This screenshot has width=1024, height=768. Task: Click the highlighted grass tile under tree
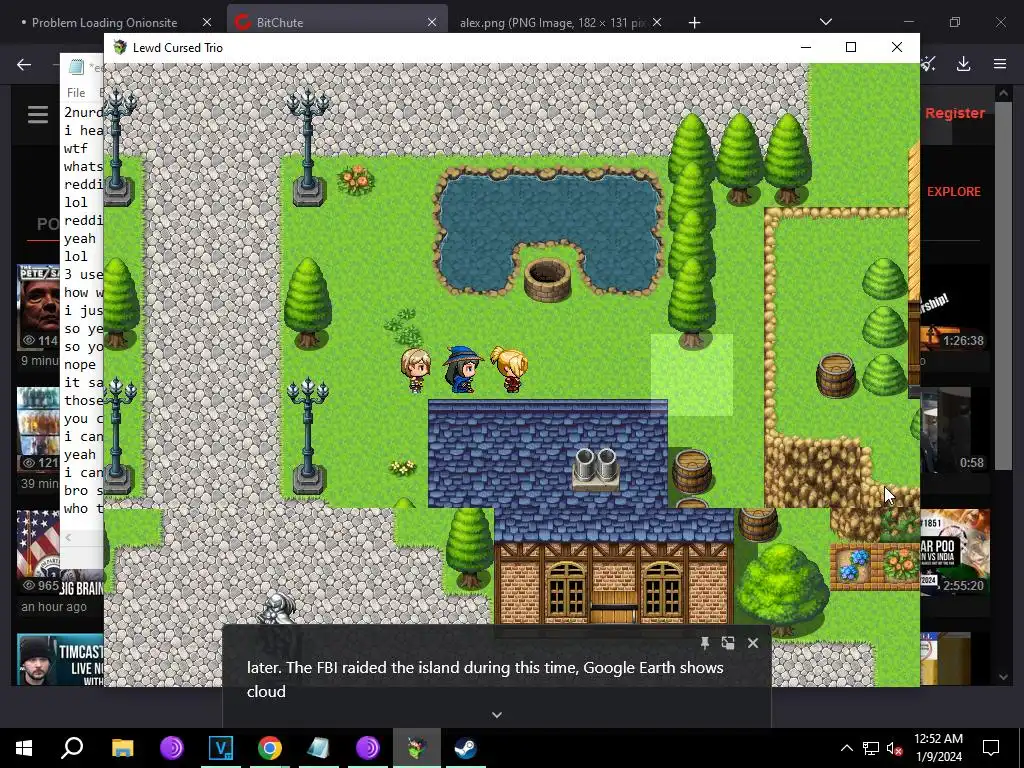692,375
